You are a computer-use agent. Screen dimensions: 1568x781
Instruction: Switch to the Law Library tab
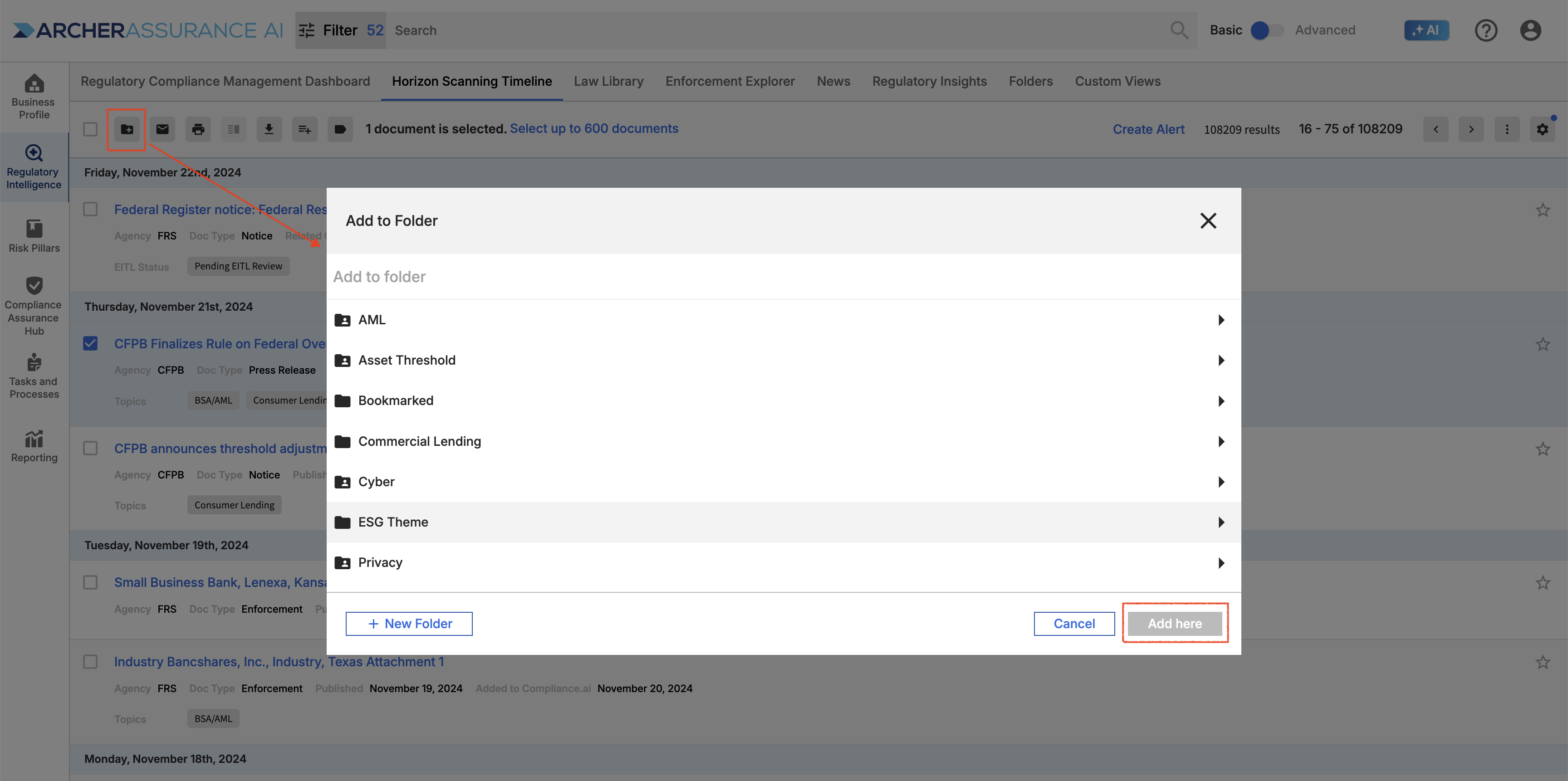[x=608, y=81]
